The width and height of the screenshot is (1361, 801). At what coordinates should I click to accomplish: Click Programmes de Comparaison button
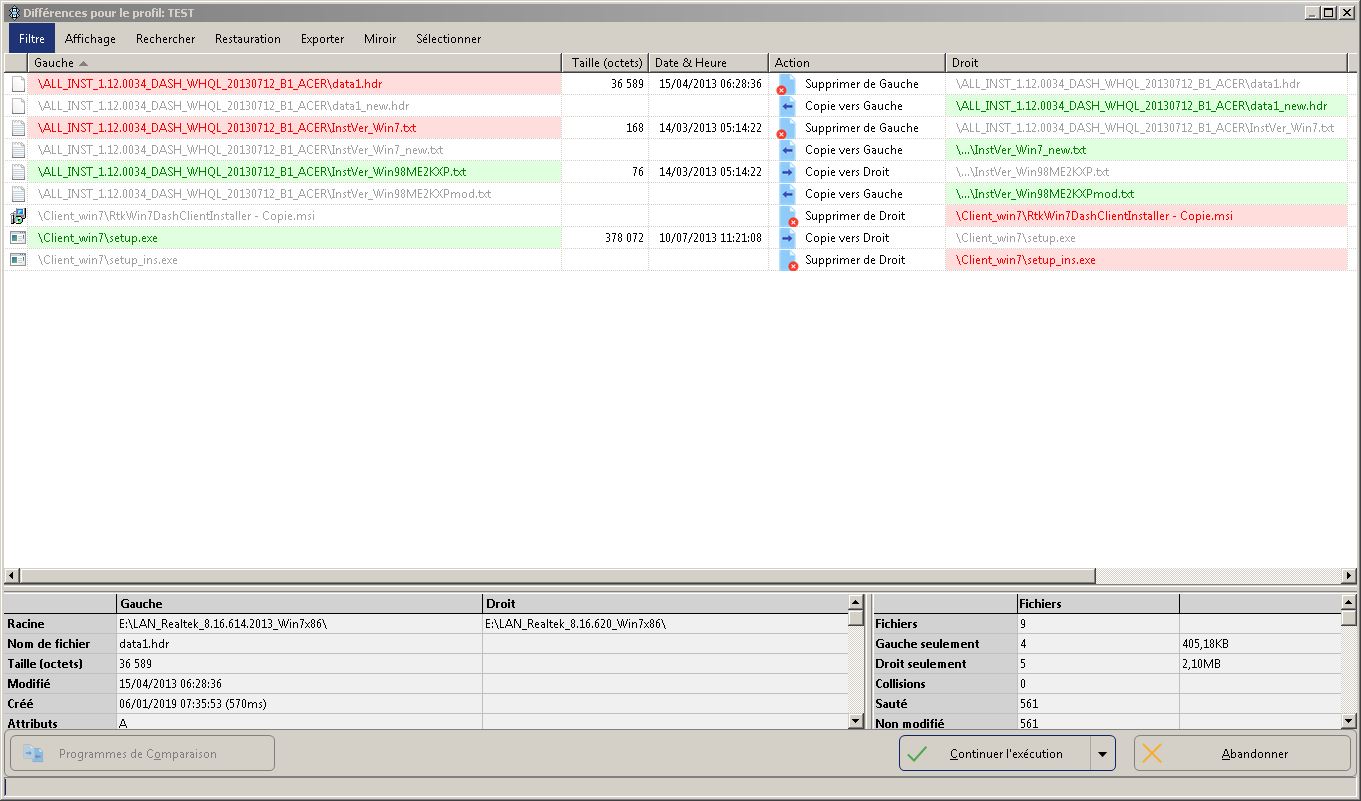(142, 754)
